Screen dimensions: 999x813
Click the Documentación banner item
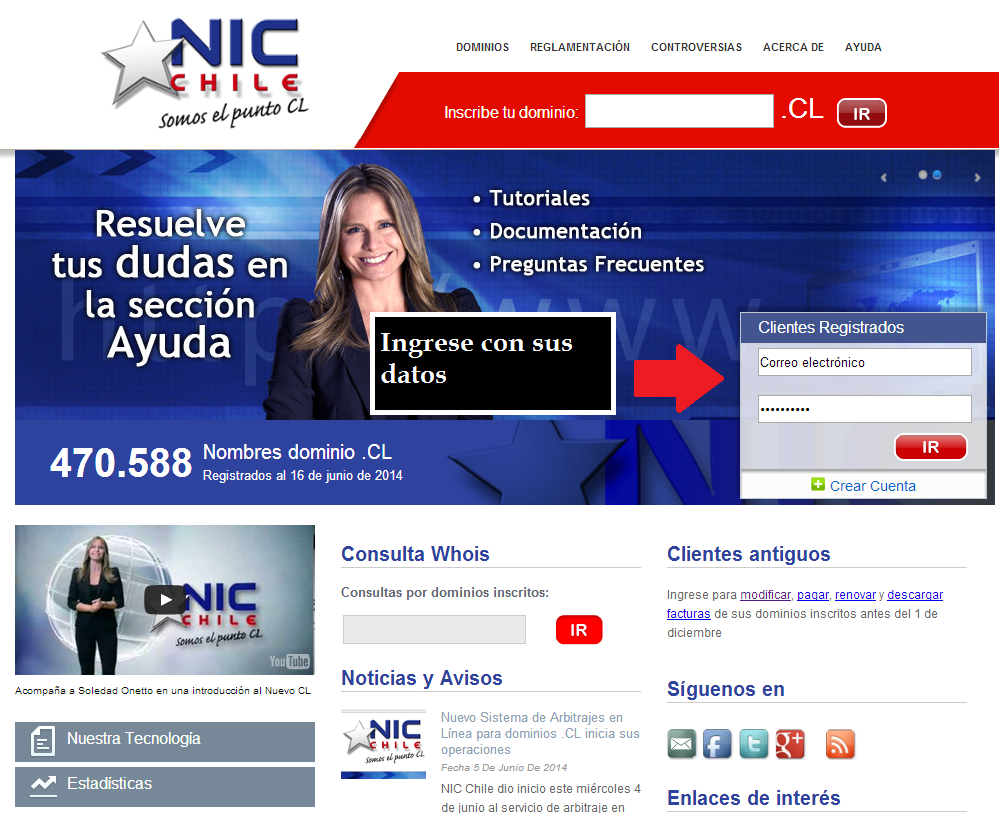pos(565,231)
